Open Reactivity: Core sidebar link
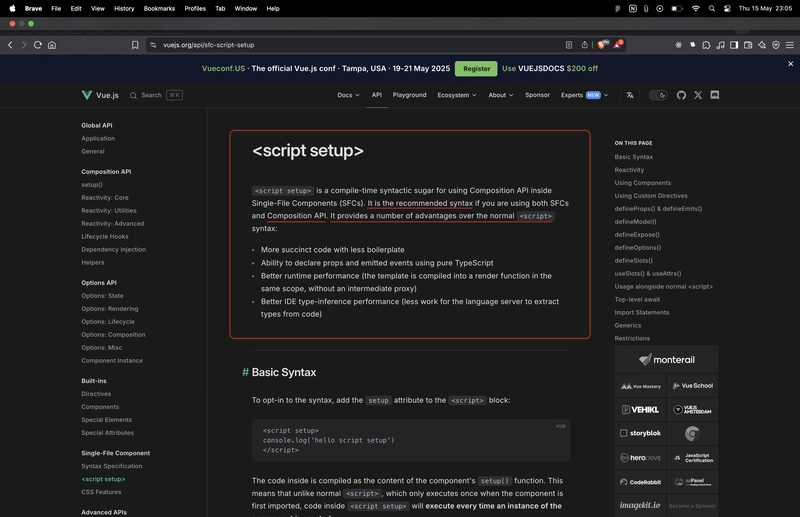This screenshot has width=800, height=517. 105,198
